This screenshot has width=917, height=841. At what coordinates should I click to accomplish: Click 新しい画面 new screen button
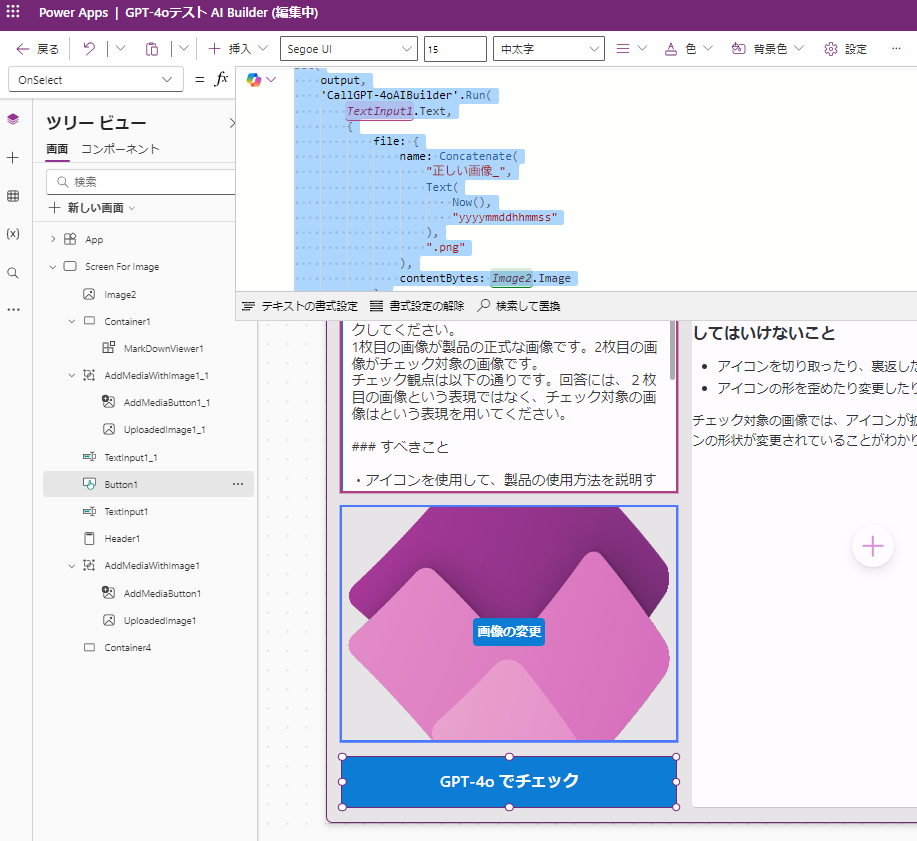(92, 208)
